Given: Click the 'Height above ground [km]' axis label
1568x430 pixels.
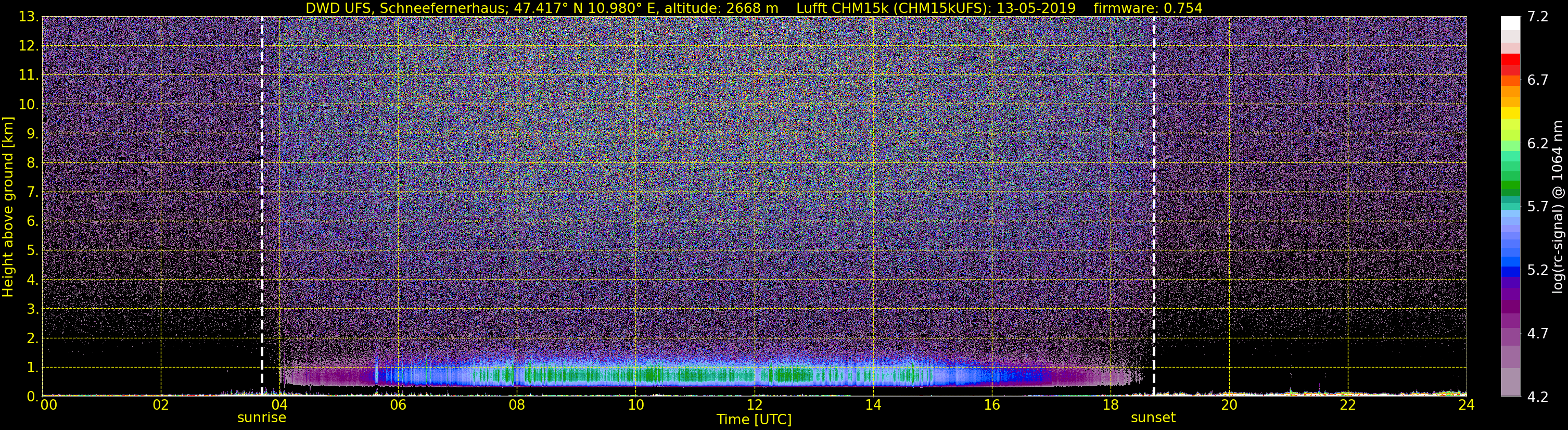Looking at the screenshot, I should (8, 207).
